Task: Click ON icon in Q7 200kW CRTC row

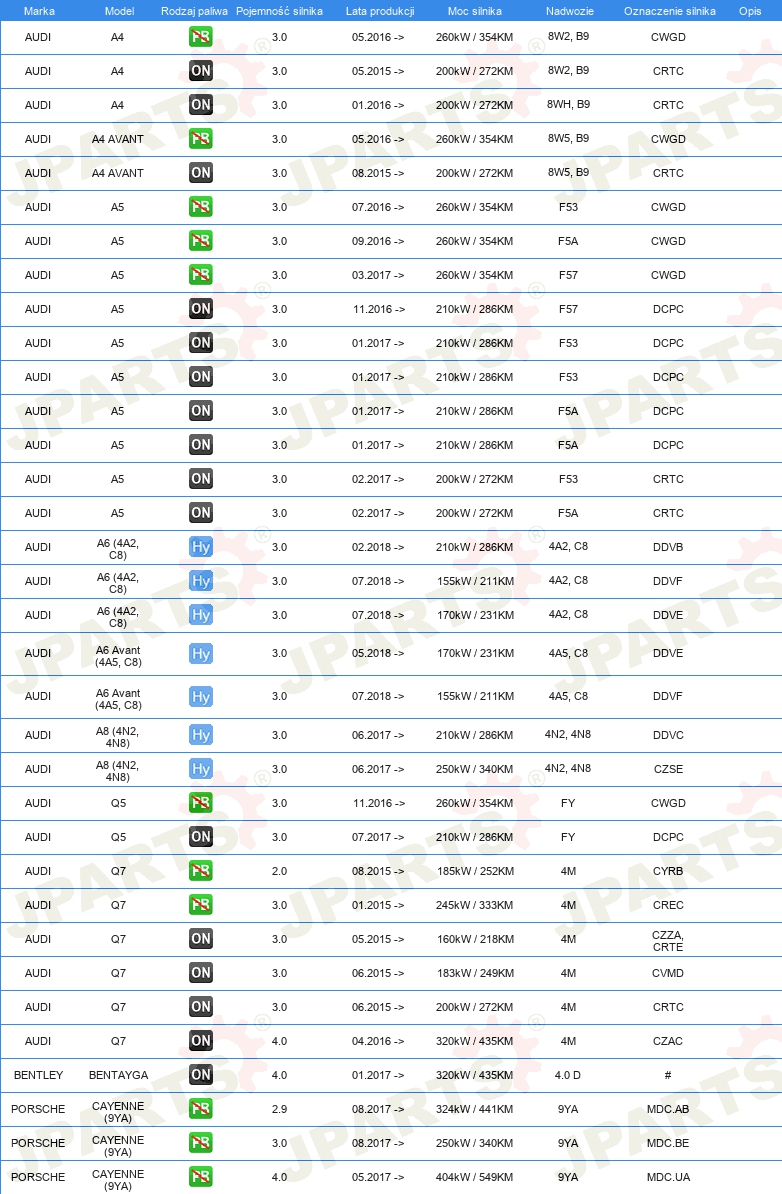Action: [x=201, y=1007]
